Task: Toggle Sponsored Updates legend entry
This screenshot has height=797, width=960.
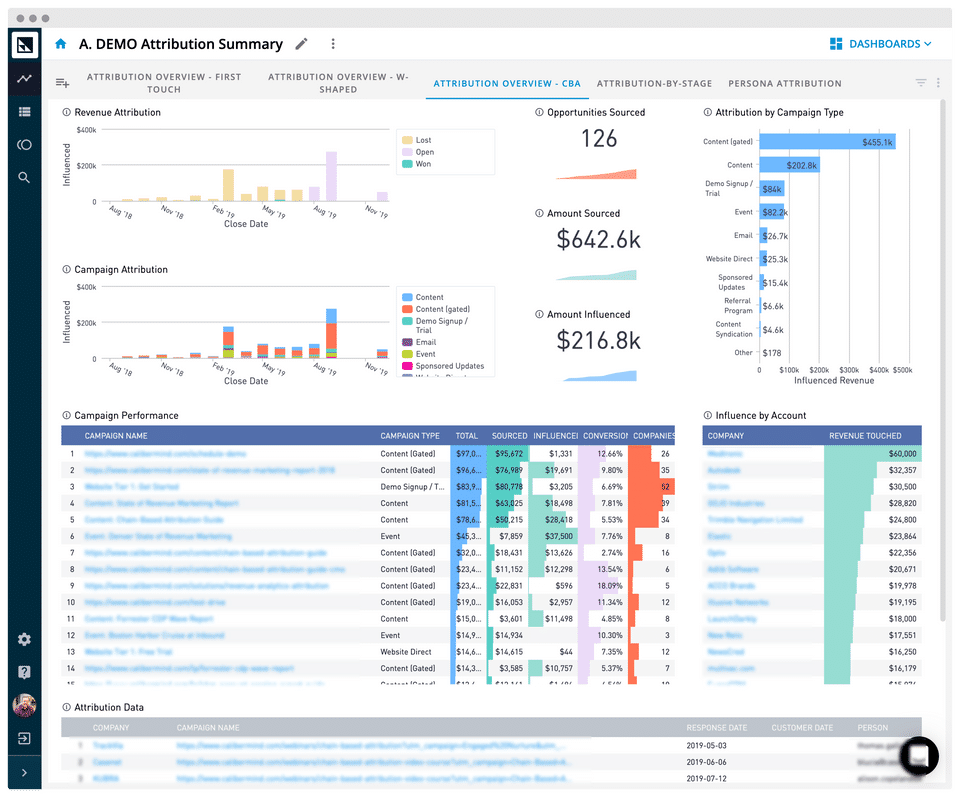Action: (443, 366)
